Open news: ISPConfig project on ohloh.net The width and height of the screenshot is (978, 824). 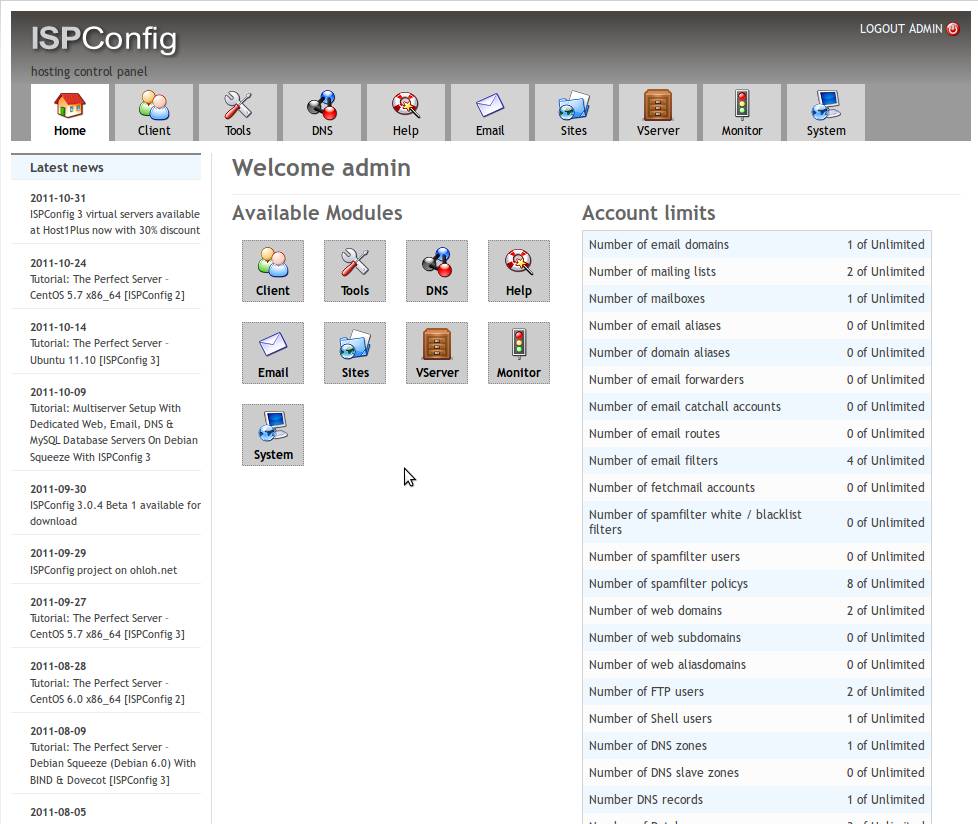coord(104,570)
